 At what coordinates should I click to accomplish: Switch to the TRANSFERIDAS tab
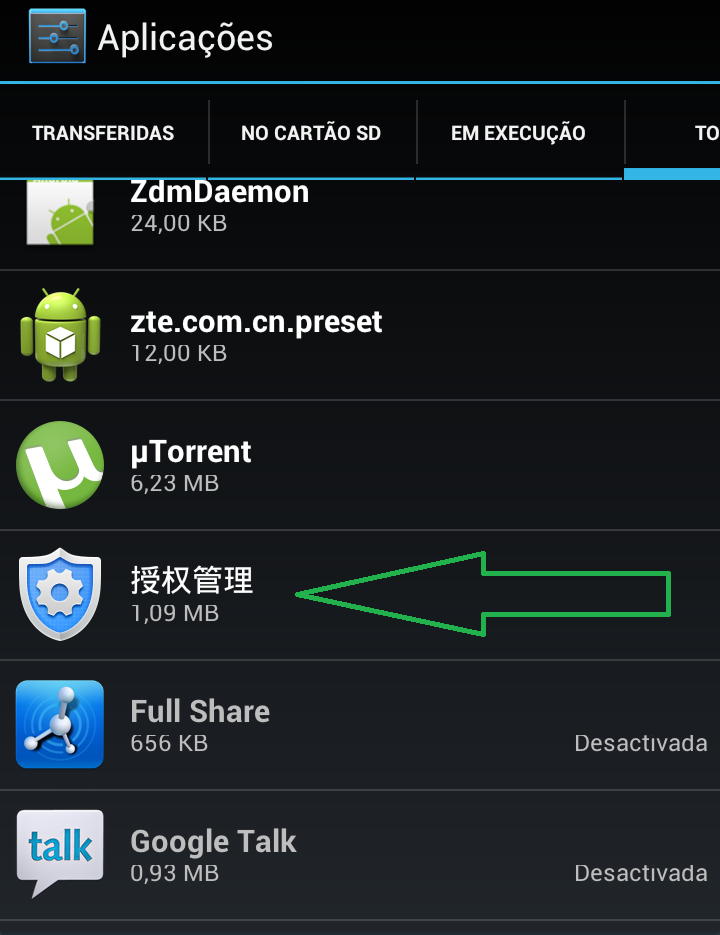click(103, 132)
